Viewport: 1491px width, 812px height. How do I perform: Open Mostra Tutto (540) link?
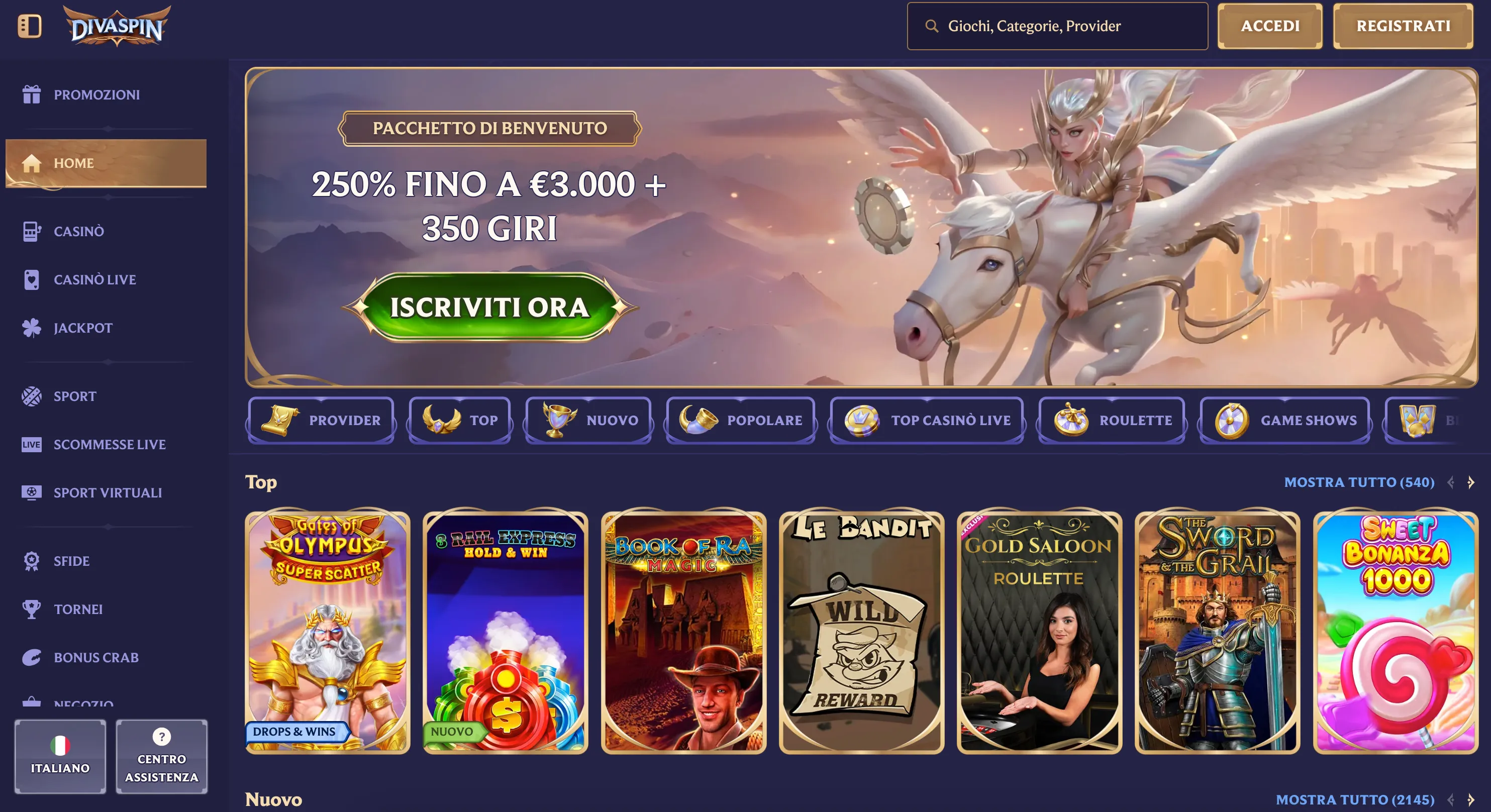point(1359,482)
